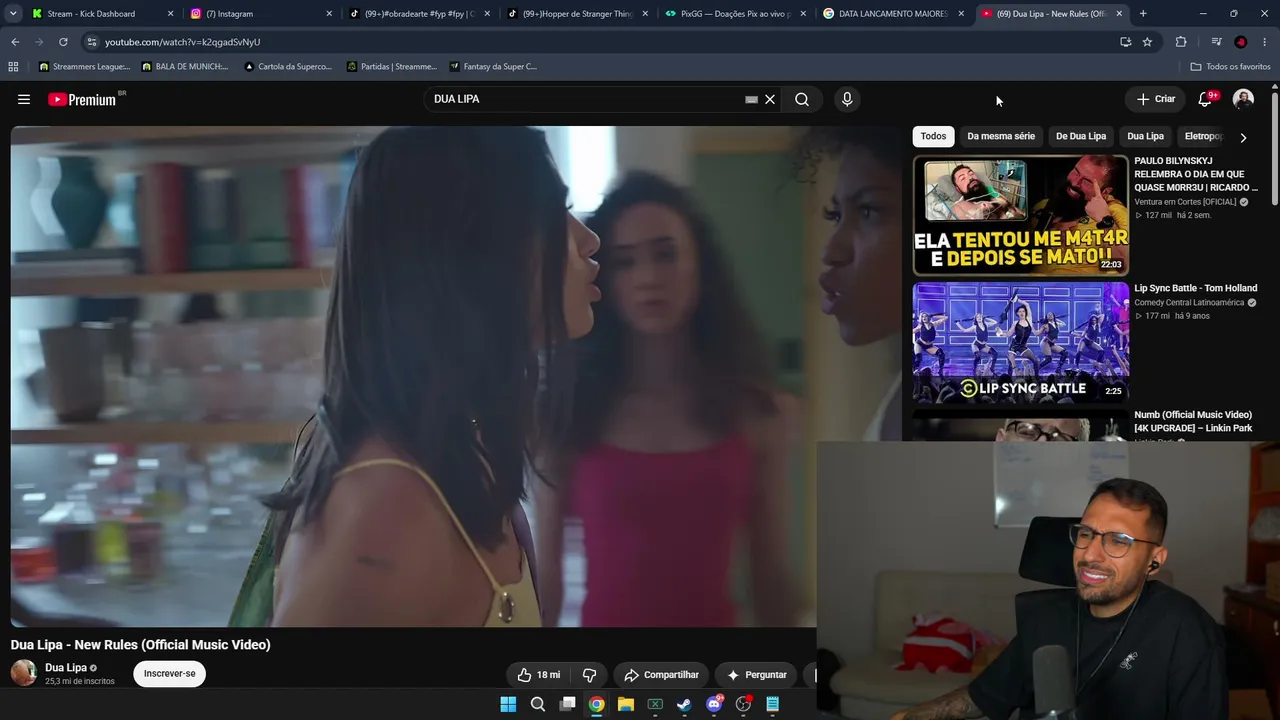Image resolution: width=1280 pixels, height=720 pixels.
Task: Visit Comedy Central Latinoamérica channel
Action: [1189, 302]
